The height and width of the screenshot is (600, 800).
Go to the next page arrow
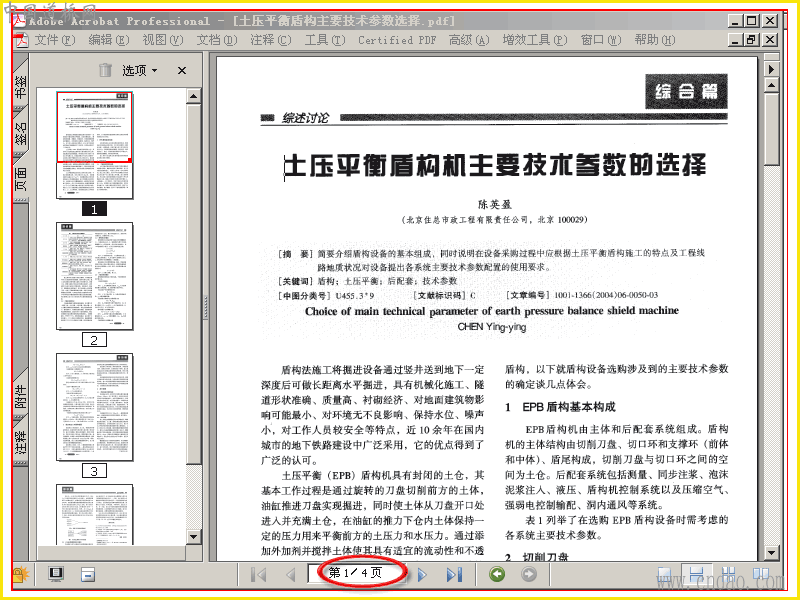tap(421, 575)
